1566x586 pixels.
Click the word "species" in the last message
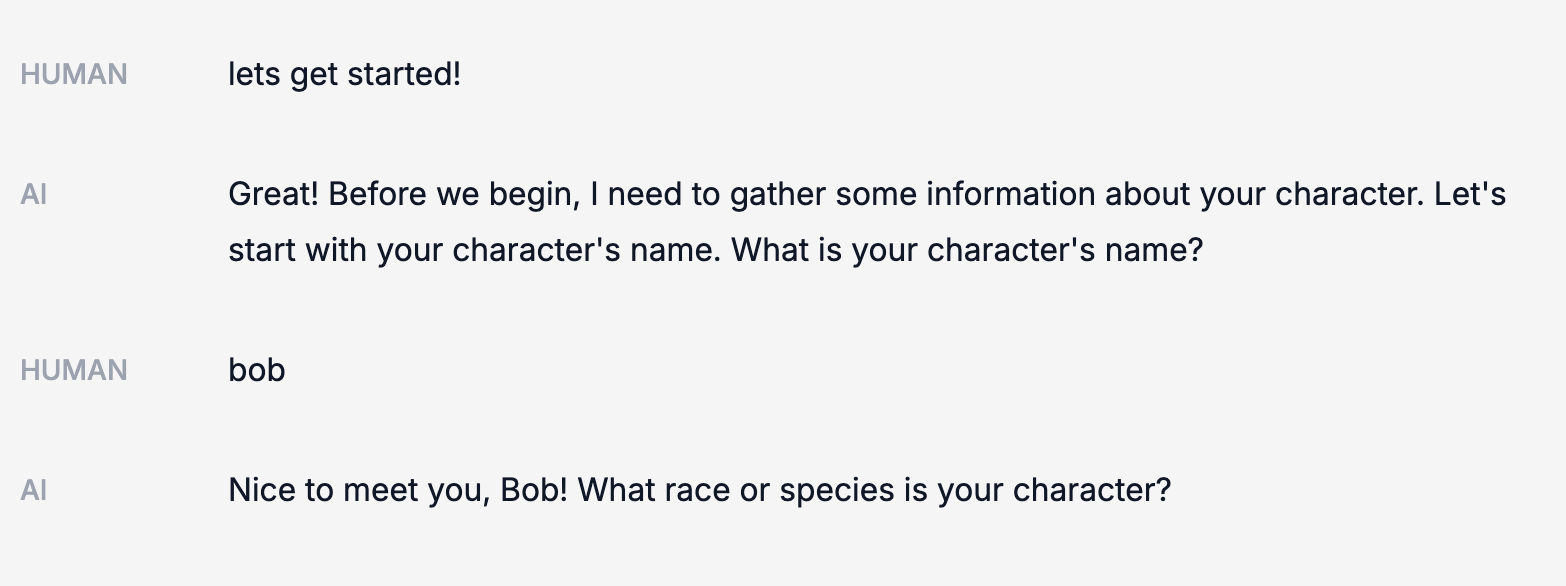tap(836, 490)
